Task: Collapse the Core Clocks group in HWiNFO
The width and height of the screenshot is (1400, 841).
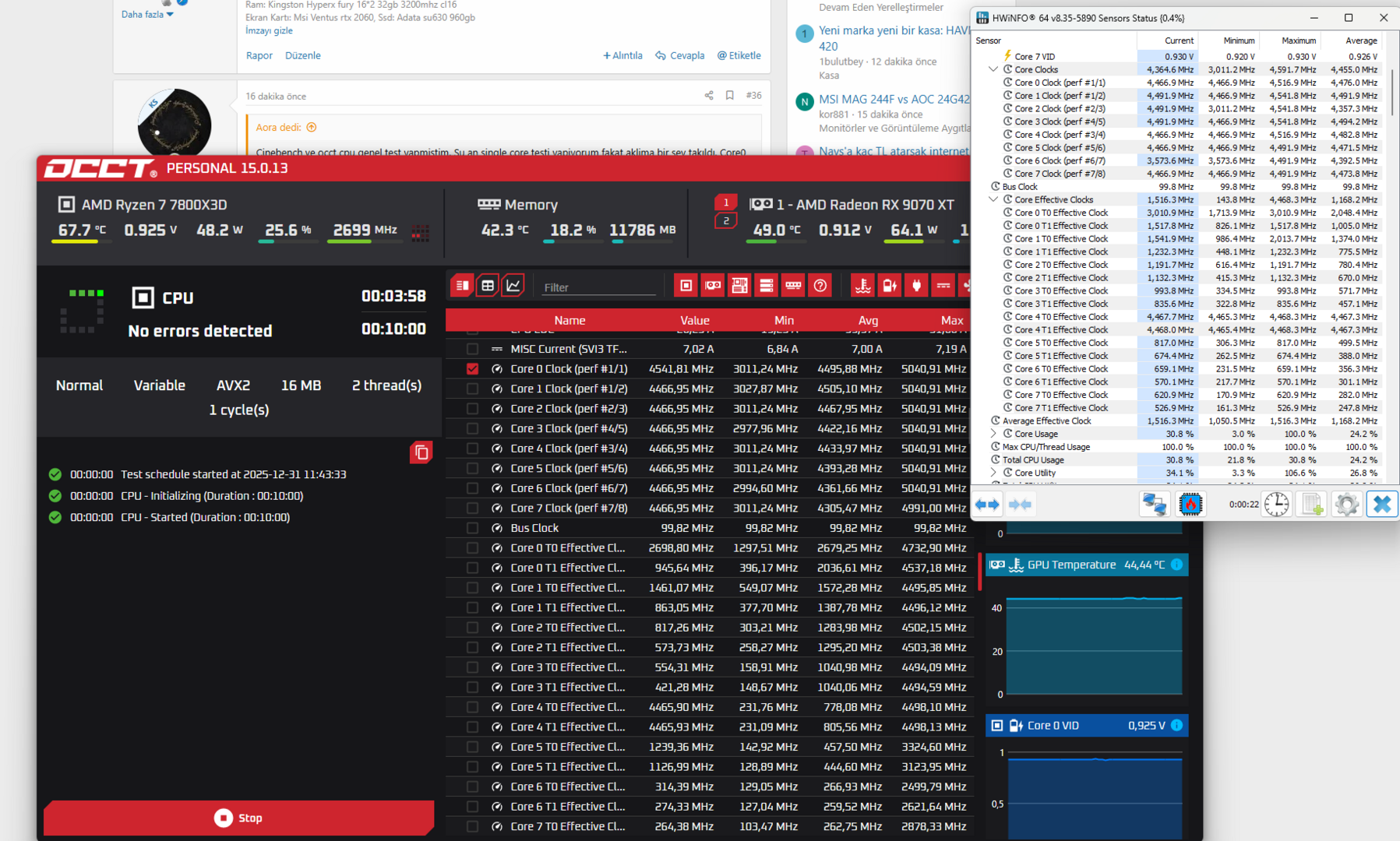Action: click(993, 69)
